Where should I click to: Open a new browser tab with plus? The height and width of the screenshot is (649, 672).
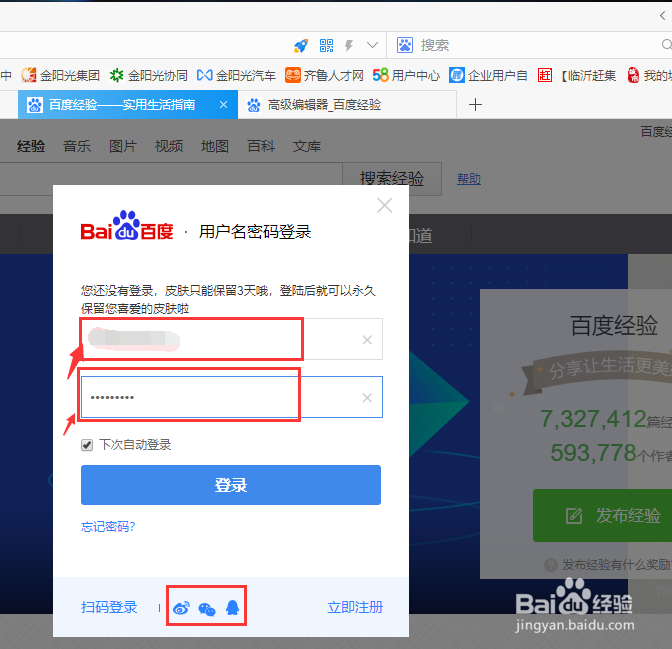[x=475, y=105]
